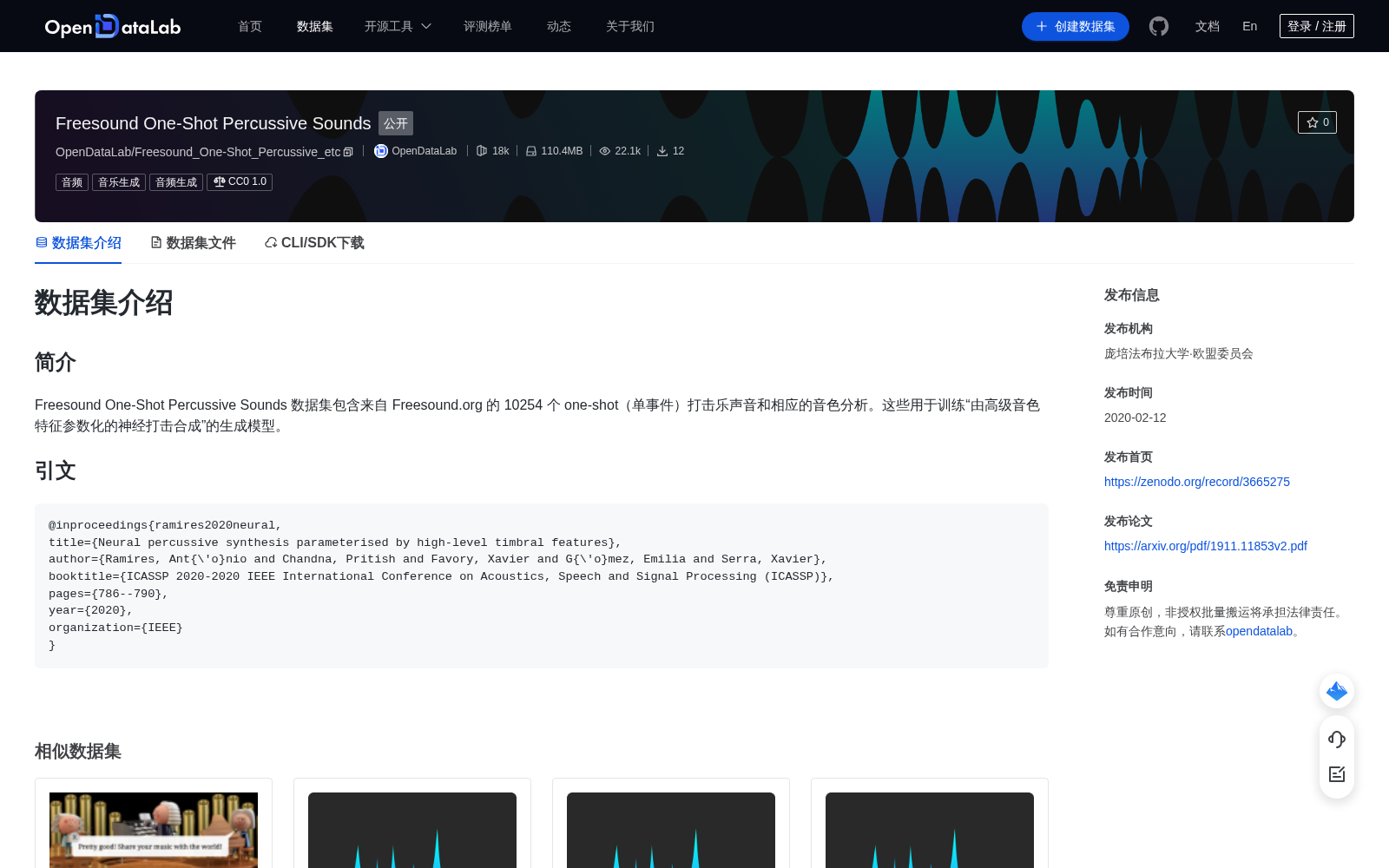Click the OpenDataLab logo
This screenshot has width=1389, height=868.
click(x=113, y=26)
